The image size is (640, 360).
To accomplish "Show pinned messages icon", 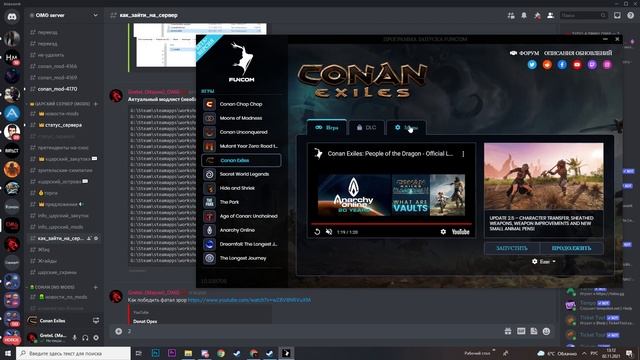I will [x=537, y=16].
